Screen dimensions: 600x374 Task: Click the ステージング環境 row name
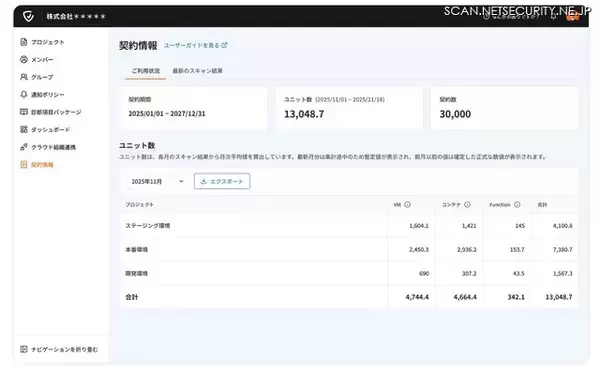coord(148,226)
